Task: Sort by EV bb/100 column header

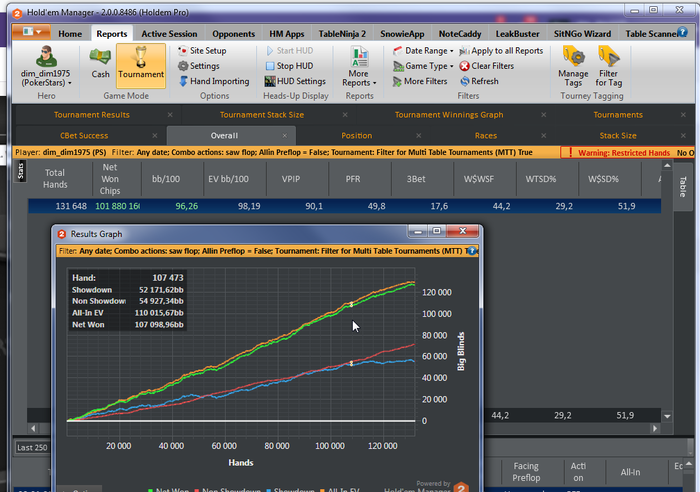Action: (x=228, y=179)
